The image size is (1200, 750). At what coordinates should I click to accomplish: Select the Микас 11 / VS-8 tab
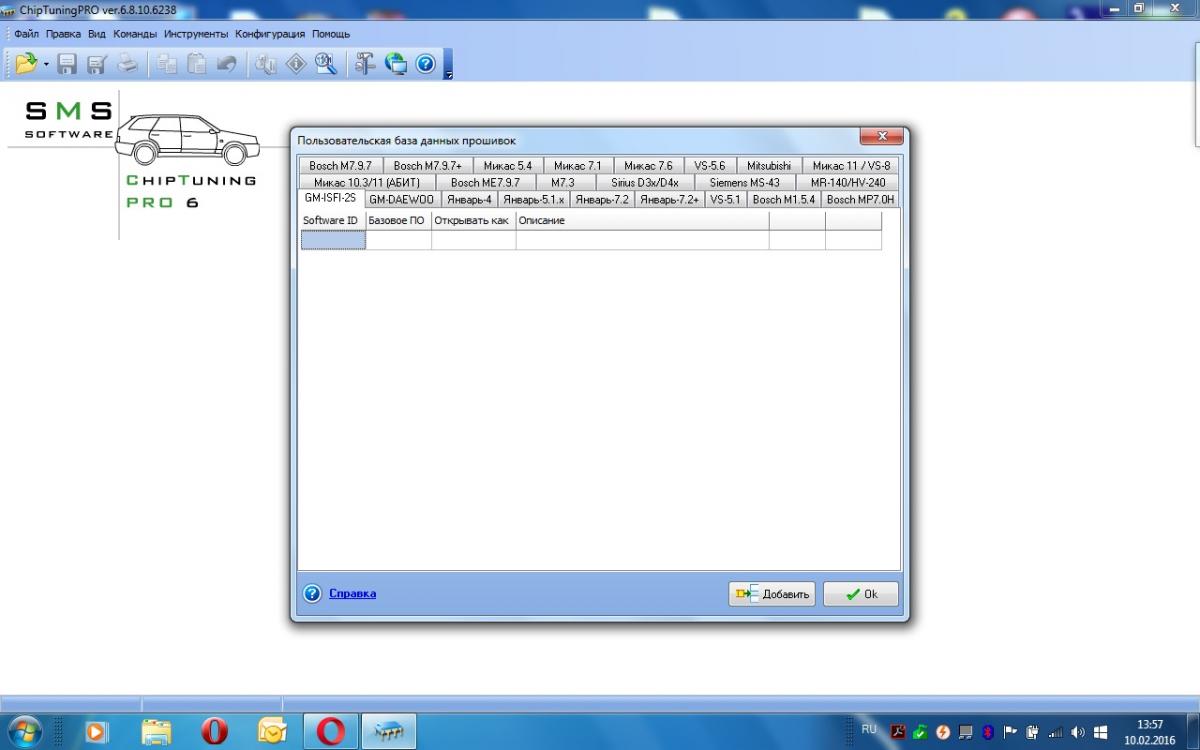click(851, 166)
